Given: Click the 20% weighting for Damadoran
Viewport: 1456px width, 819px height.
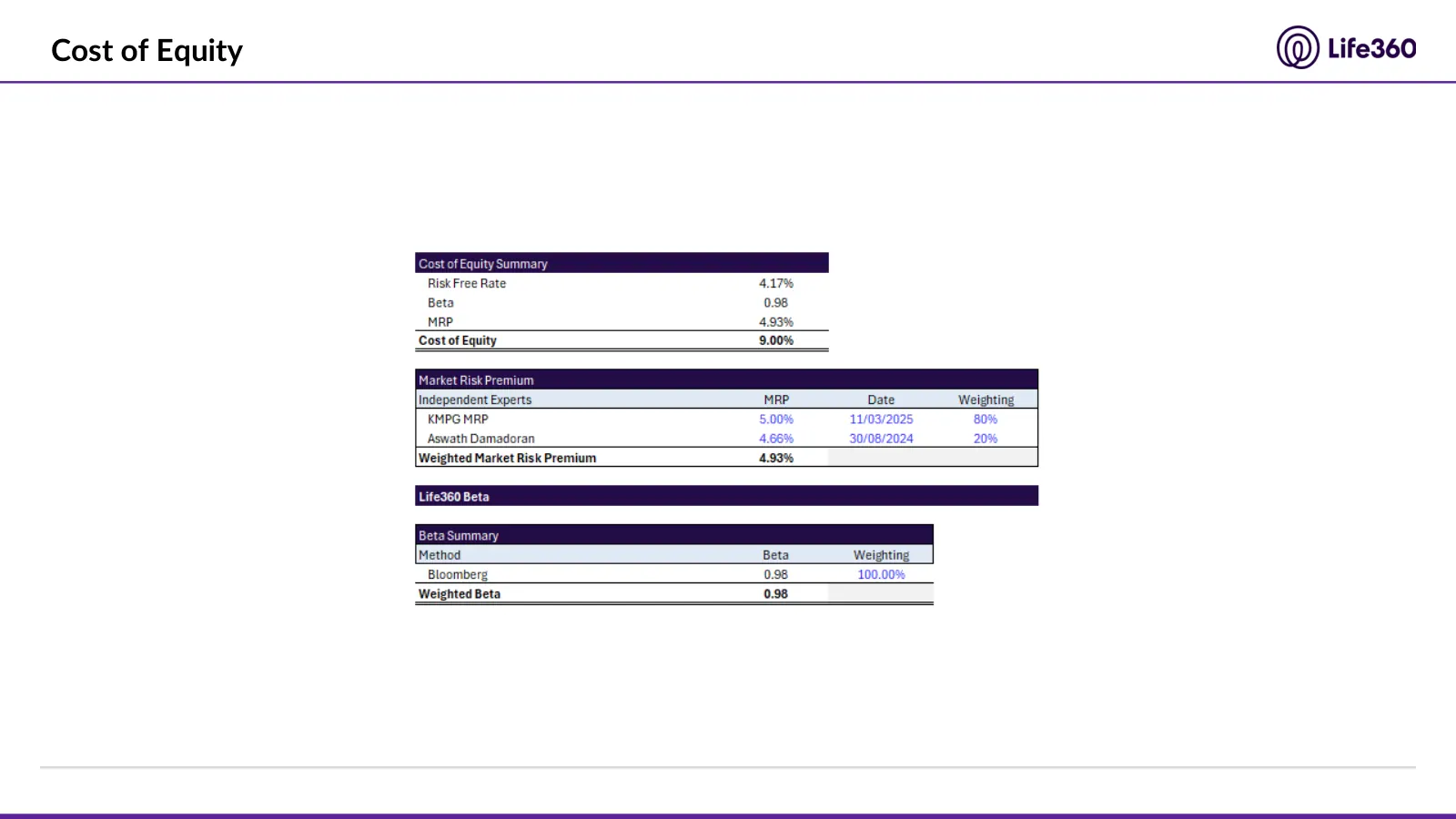Looking at the screenshot, I should click(x=986, y=438).
